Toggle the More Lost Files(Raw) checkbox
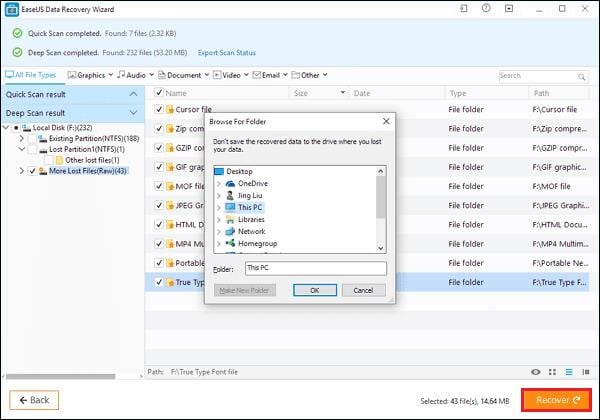This screenshot has height=420, width=600. coord(33,171)
